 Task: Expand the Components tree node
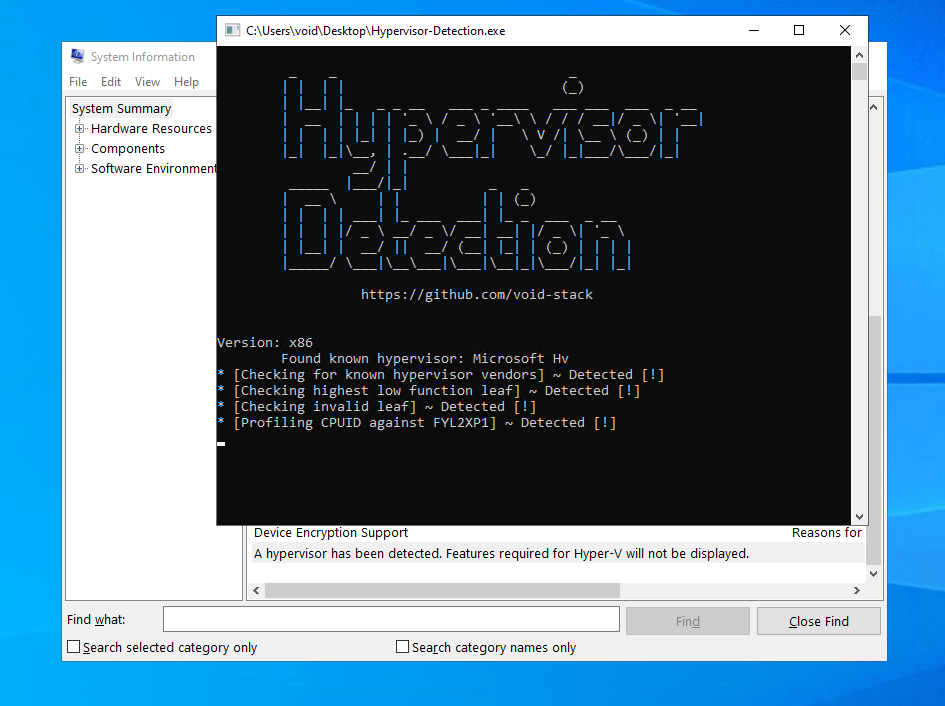pos(80,149)
